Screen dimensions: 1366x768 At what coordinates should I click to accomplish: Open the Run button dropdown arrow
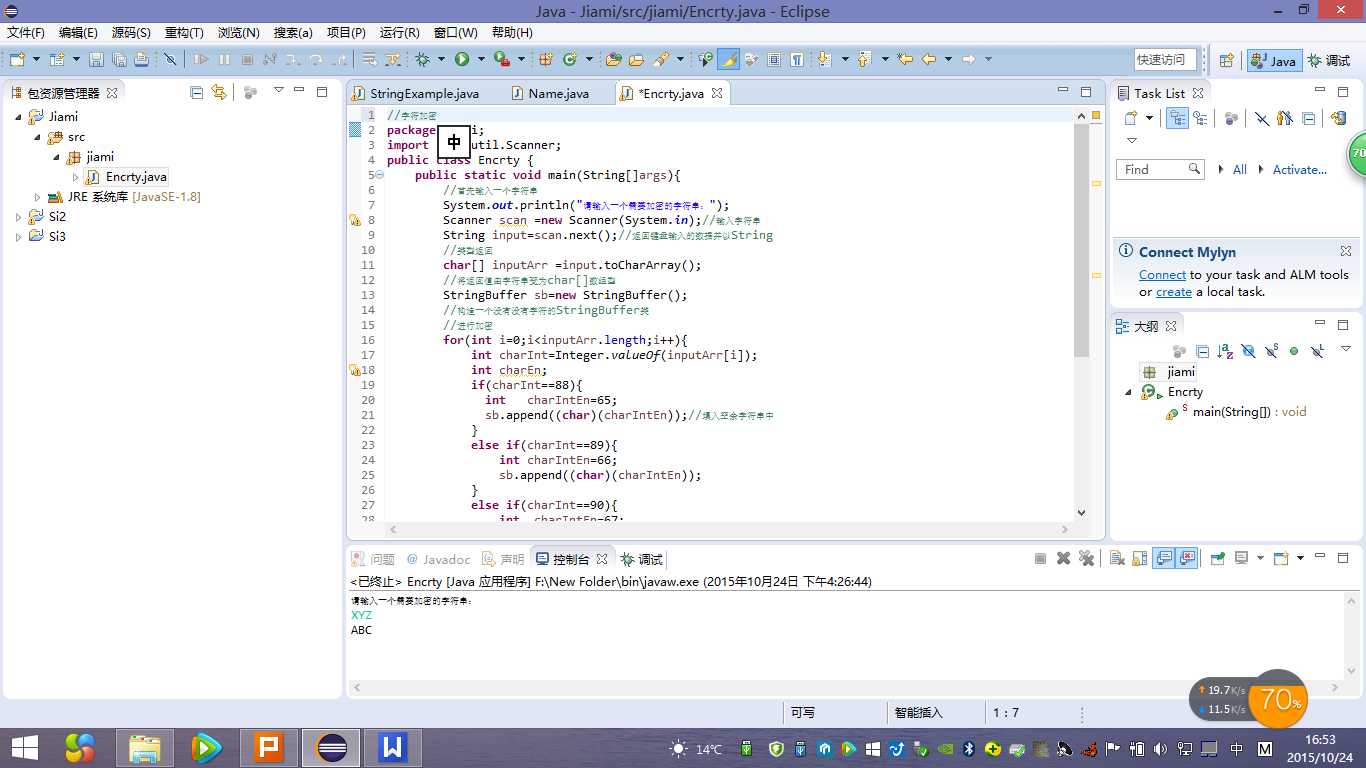(481, 60)
